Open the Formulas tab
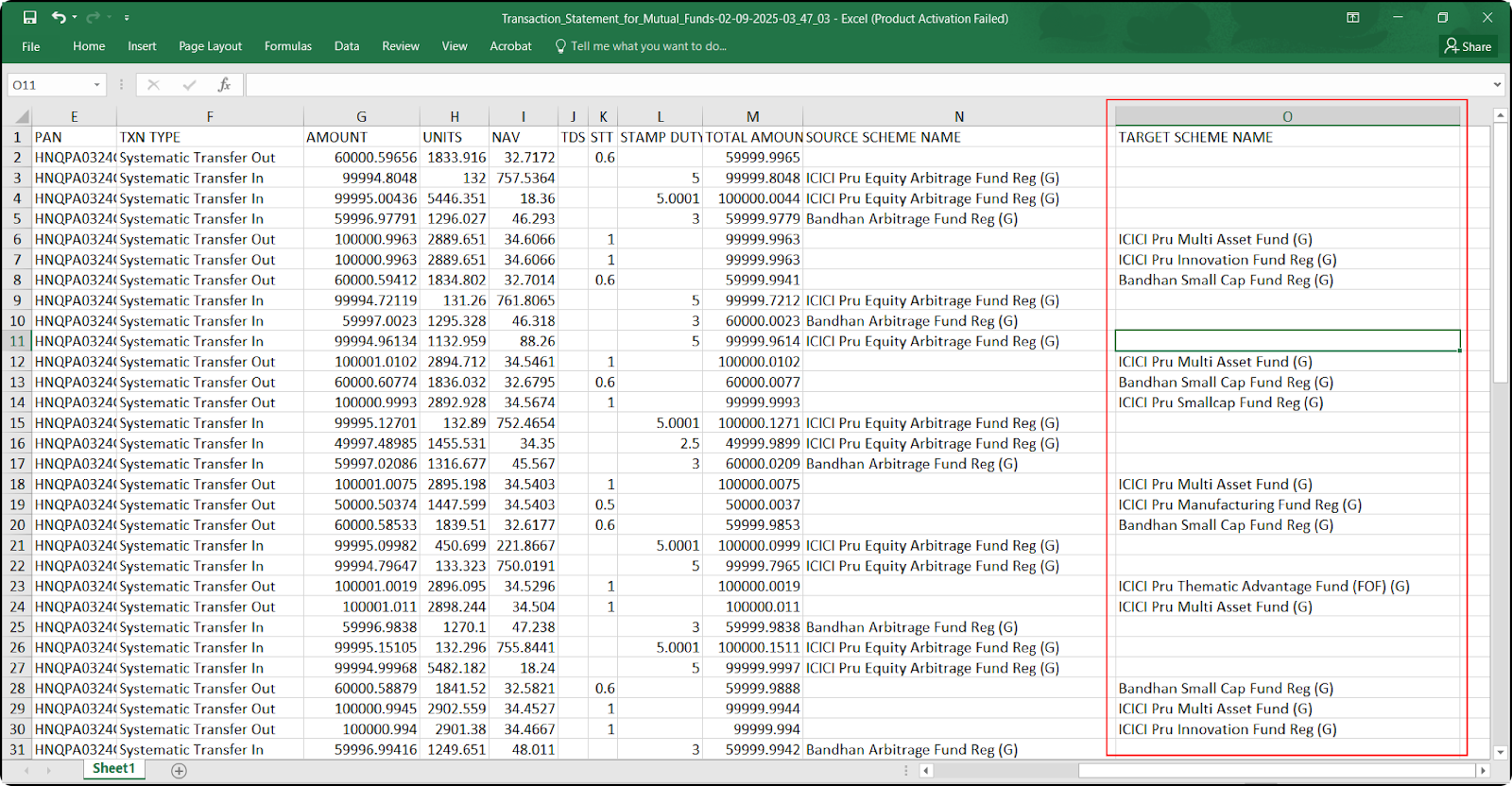The width and height of the screenshot is (1512, 786). tap(288, 46)
